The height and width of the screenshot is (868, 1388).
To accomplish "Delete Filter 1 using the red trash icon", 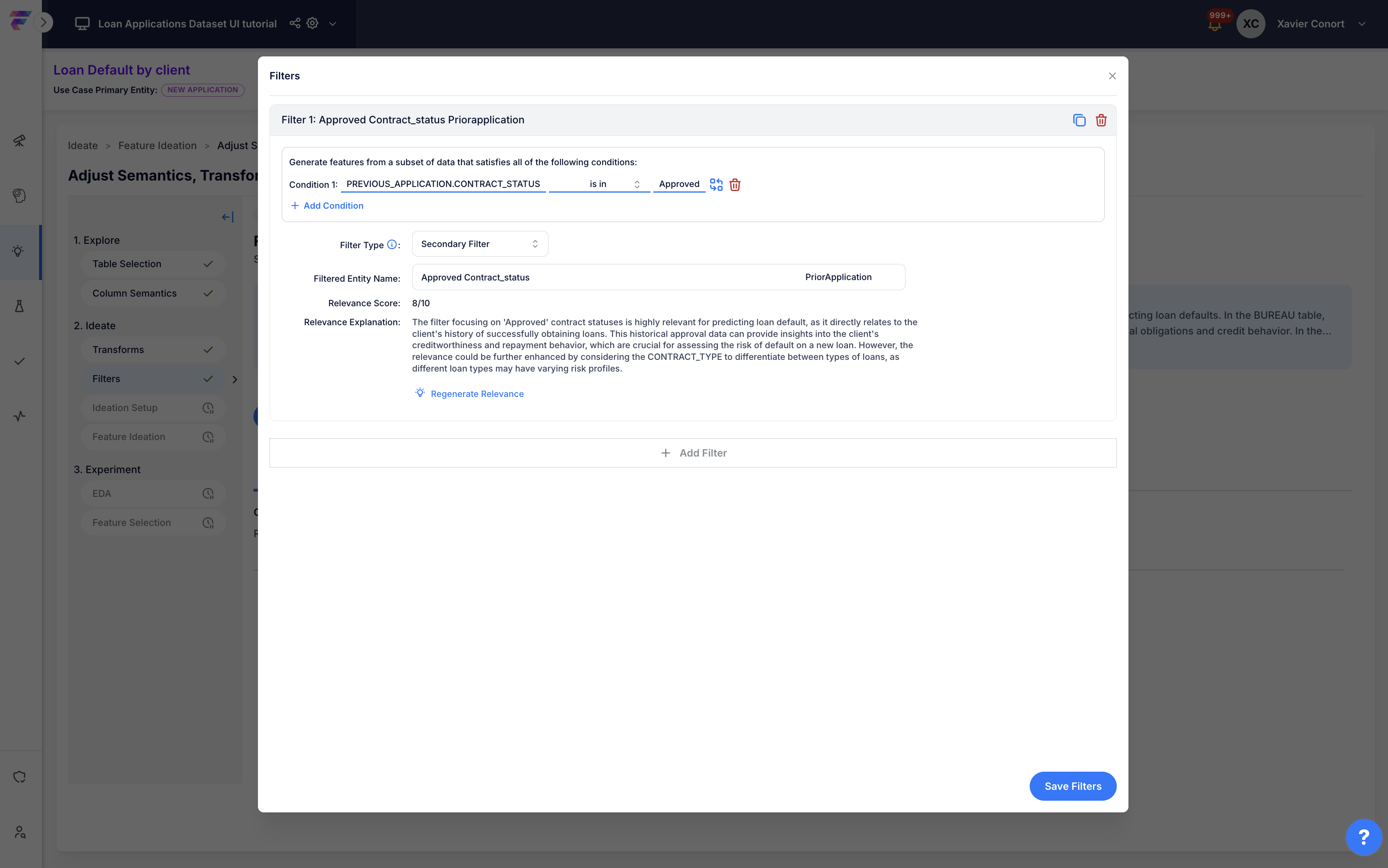I will (x=1101, y=120).
